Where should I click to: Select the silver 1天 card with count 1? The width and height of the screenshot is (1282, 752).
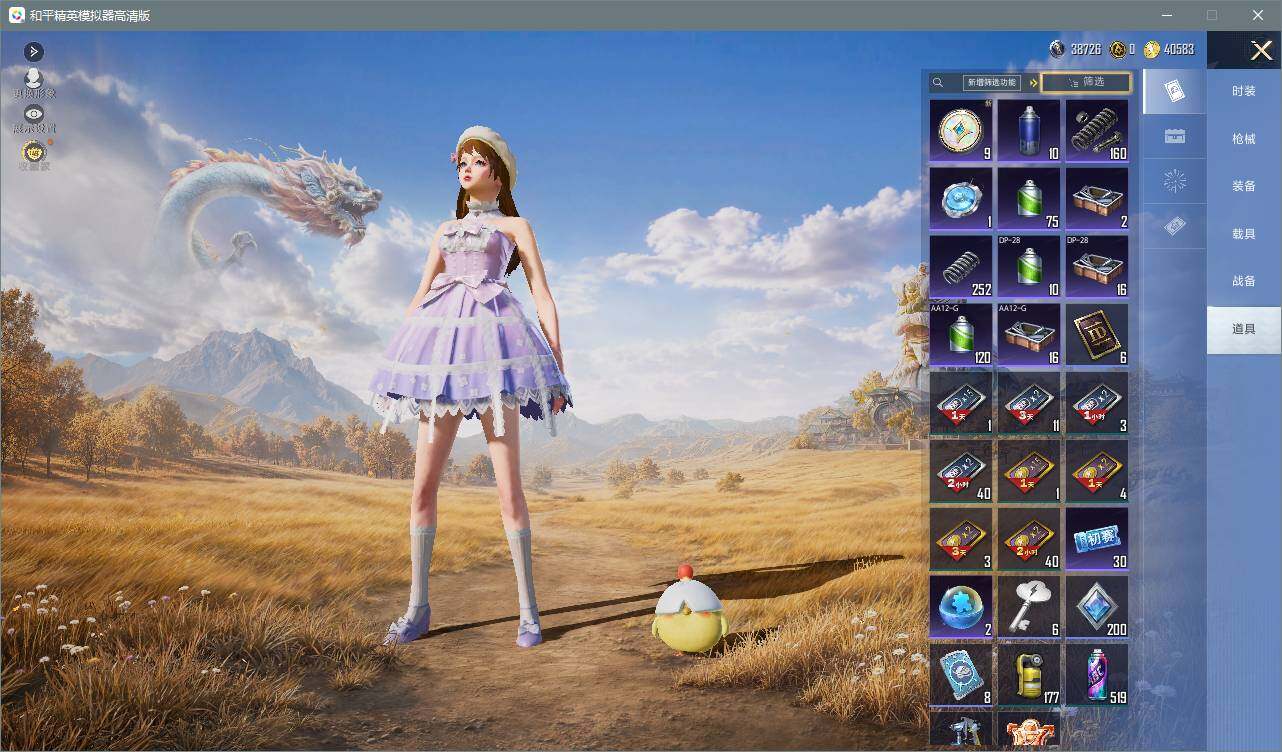[x=961, y=403]
